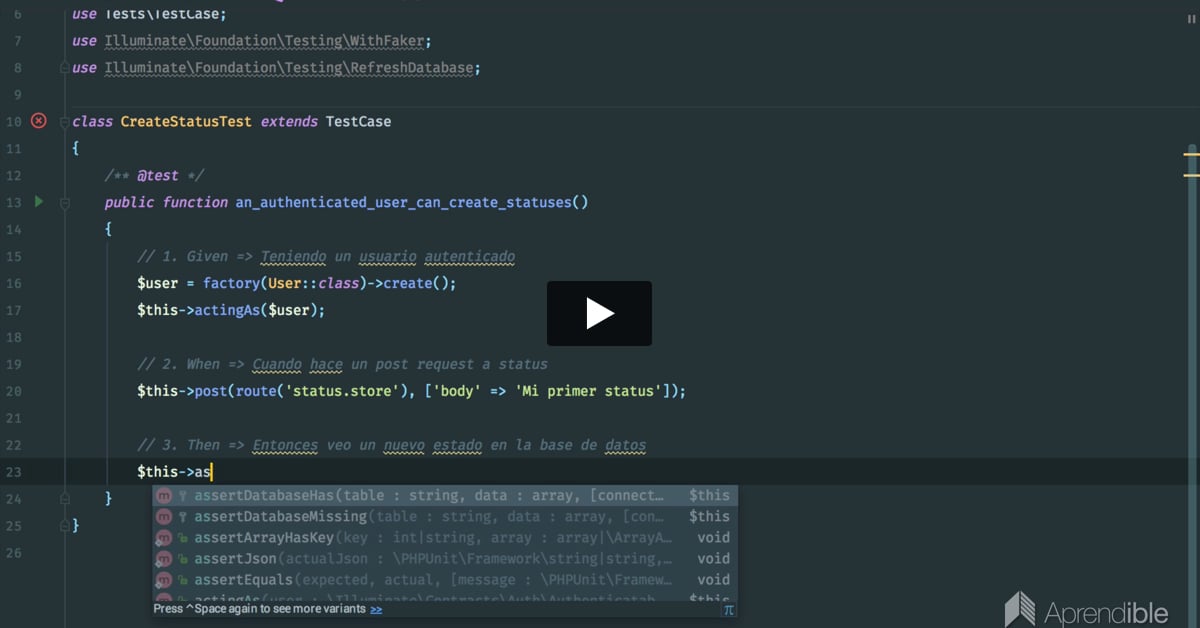Select the assertDatabaseMissing completion suggestion
Screen dimensions: 1200x628
point(445,517)
